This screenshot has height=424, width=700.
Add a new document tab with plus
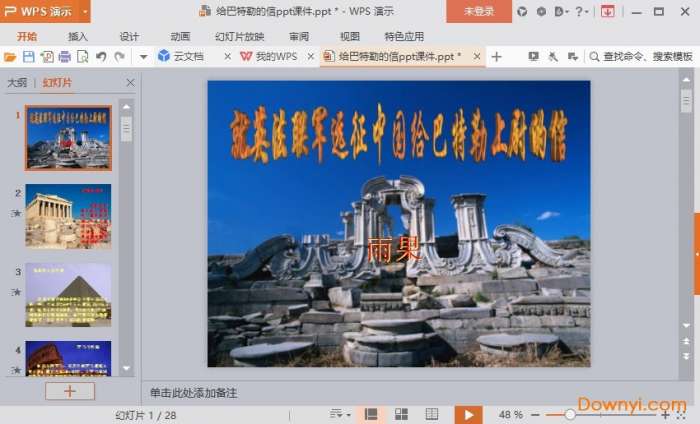496,57
